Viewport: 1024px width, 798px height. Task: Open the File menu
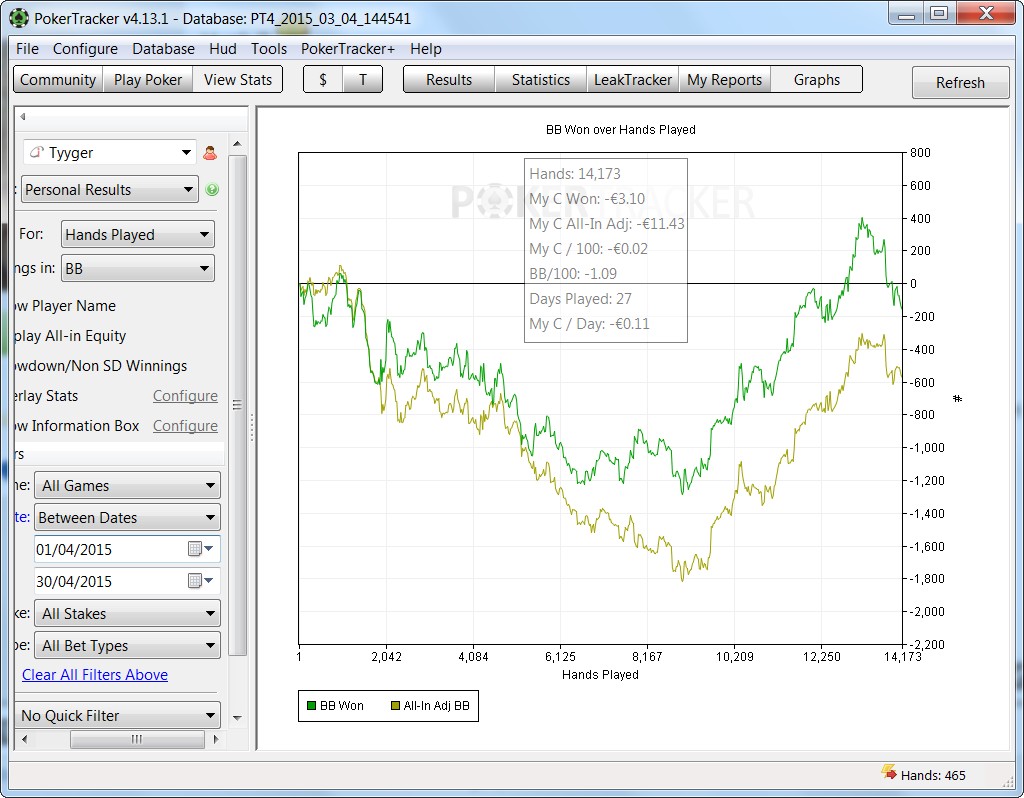[x=27, y=49]
